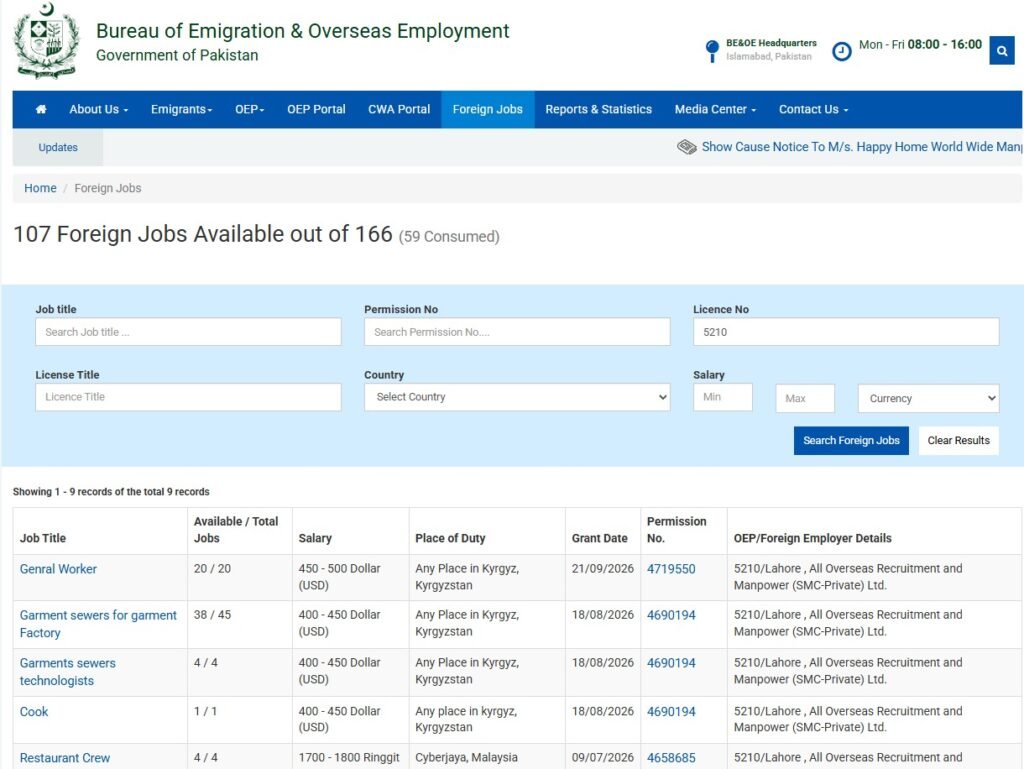Open permission 4690194 in the Cook row
Screen dimensions: 1024x769
671,712
